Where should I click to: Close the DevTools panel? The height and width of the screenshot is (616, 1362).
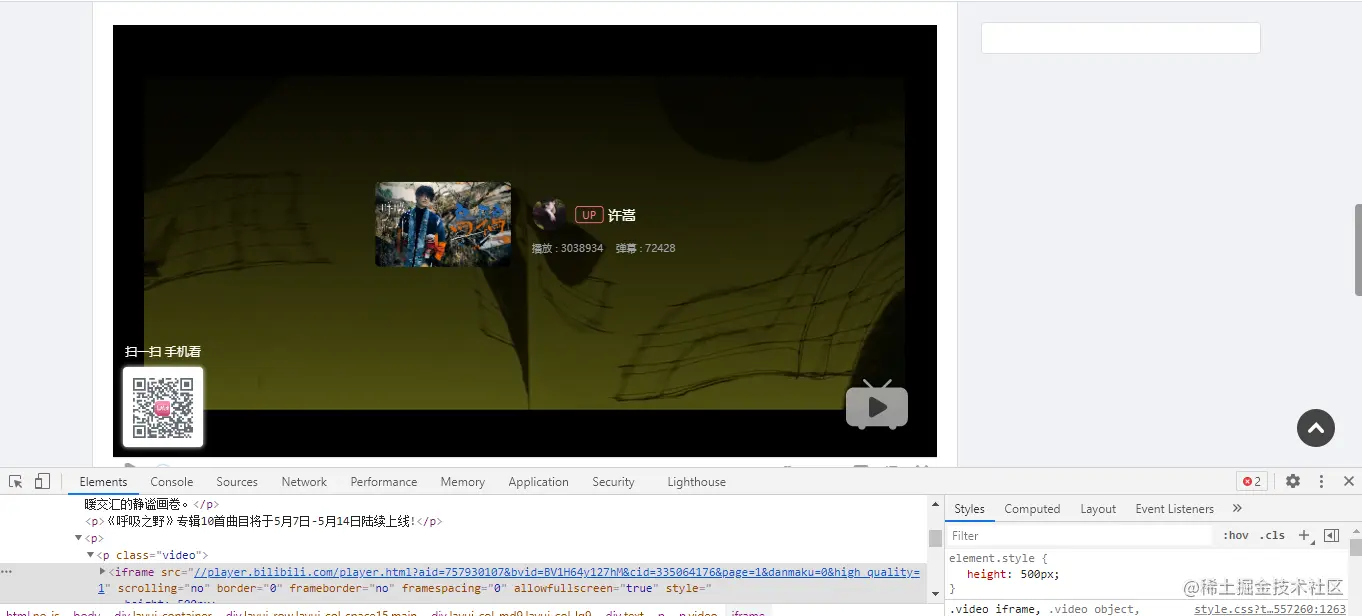point(1349,481)
